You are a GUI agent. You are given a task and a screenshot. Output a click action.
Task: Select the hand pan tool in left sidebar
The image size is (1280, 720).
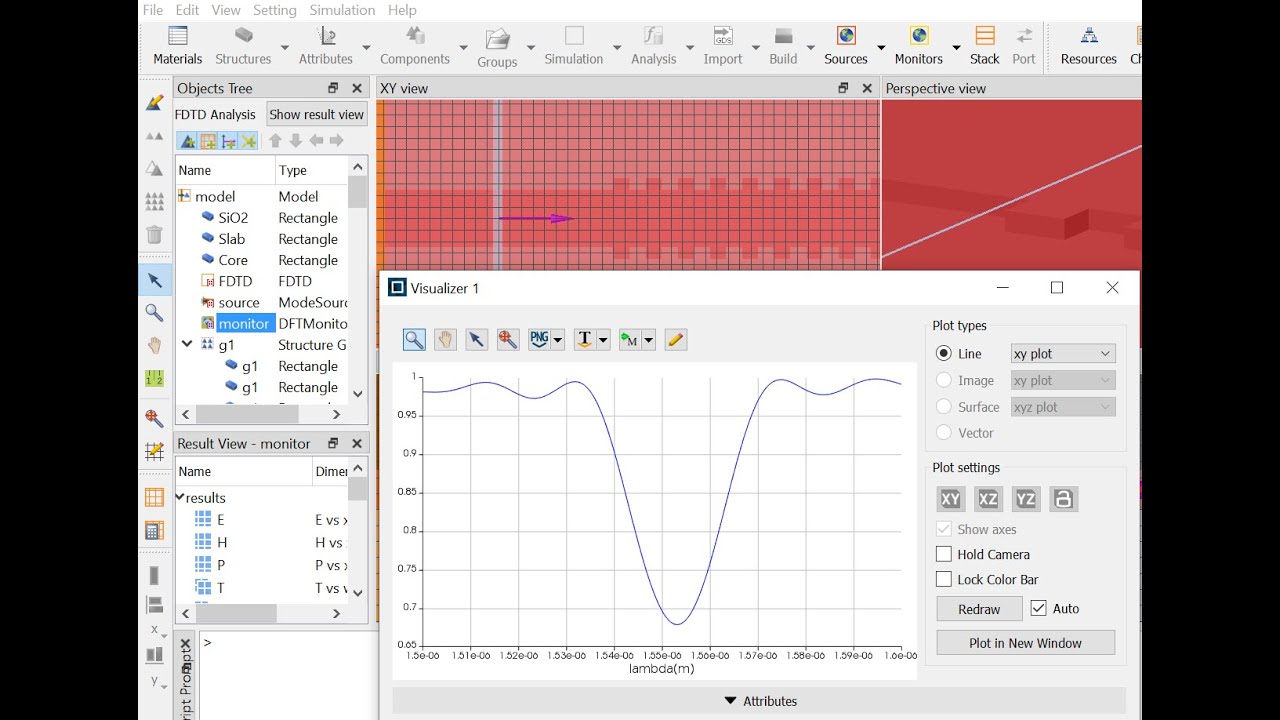pyautogui.click(x=154, y=346)
